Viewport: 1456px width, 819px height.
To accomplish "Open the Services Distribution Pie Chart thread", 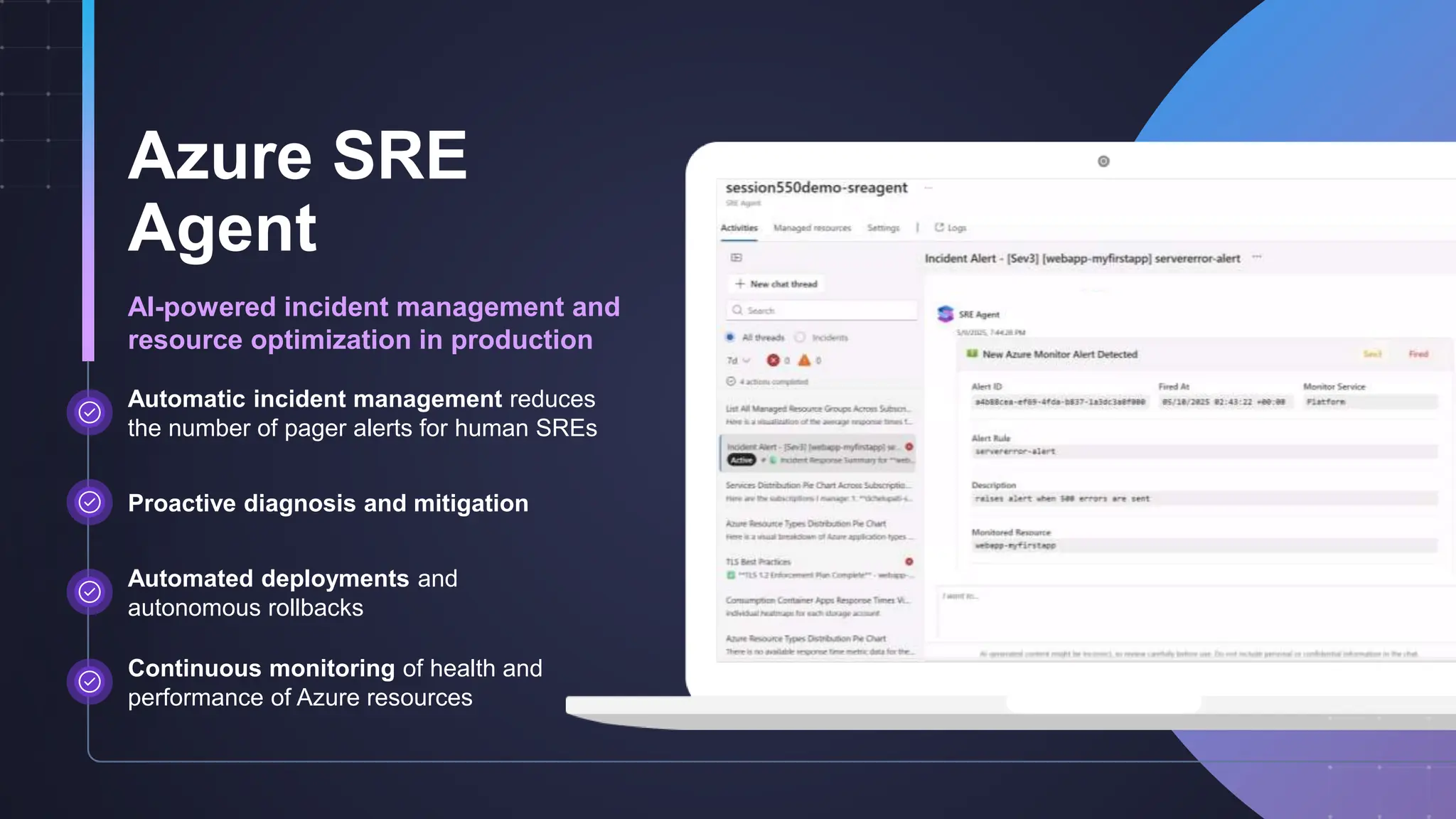I will pos(819,492).
